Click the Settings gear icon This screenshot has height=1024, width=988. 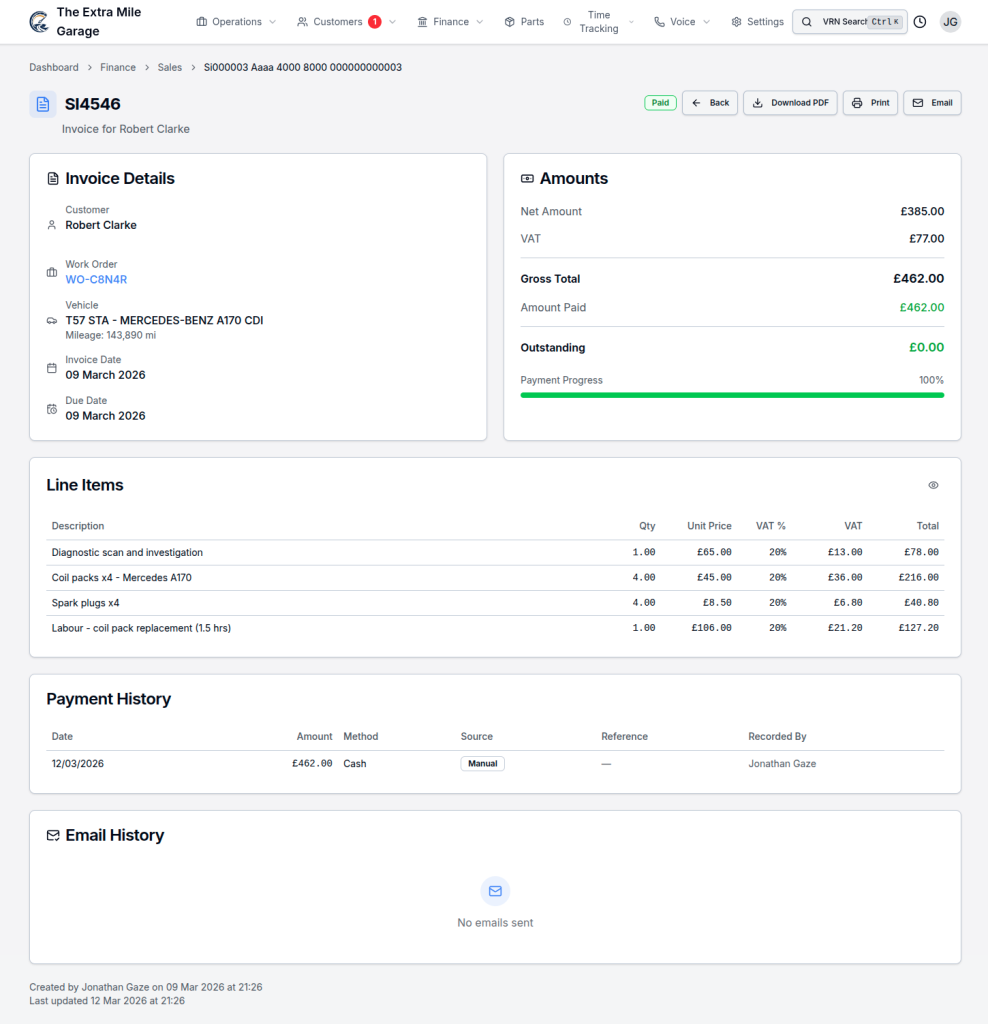[737, 22]
